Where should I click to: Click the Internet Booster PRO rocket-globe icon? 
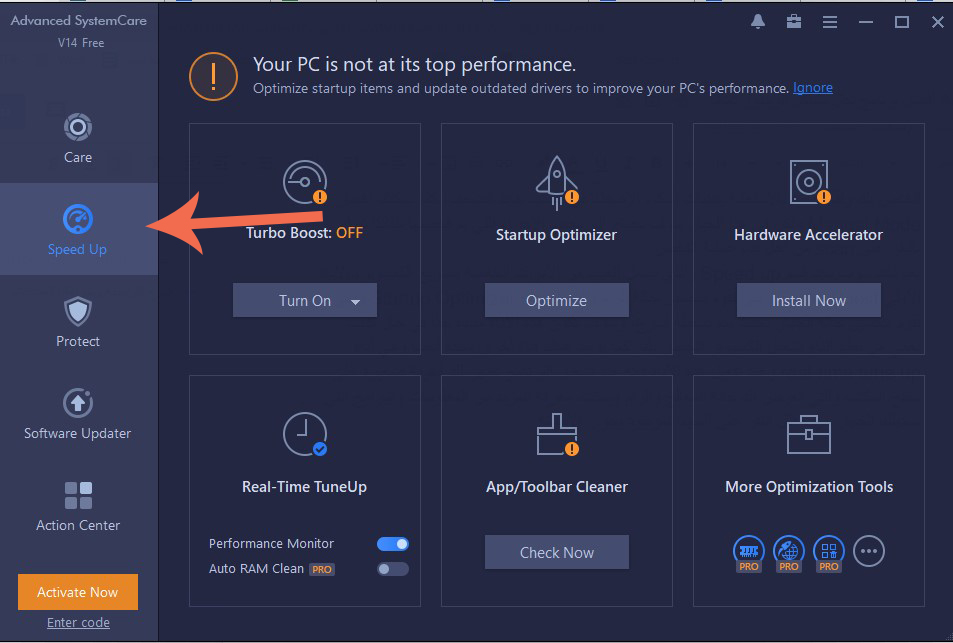(x=788, y=550)
